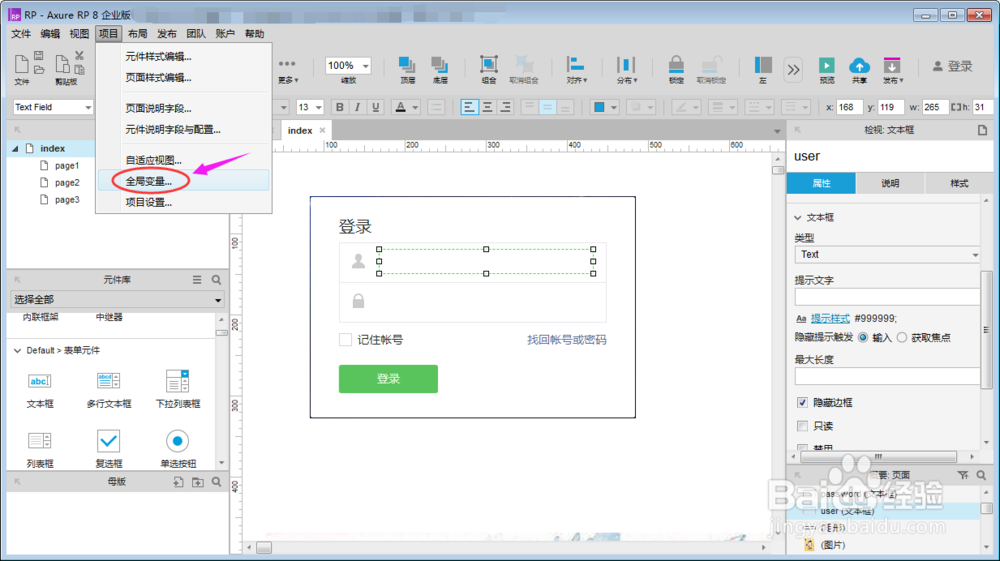Collapse the 文本框 properties section
Viewport: 1000px width, 561px height.
click(x=798, y=217)
